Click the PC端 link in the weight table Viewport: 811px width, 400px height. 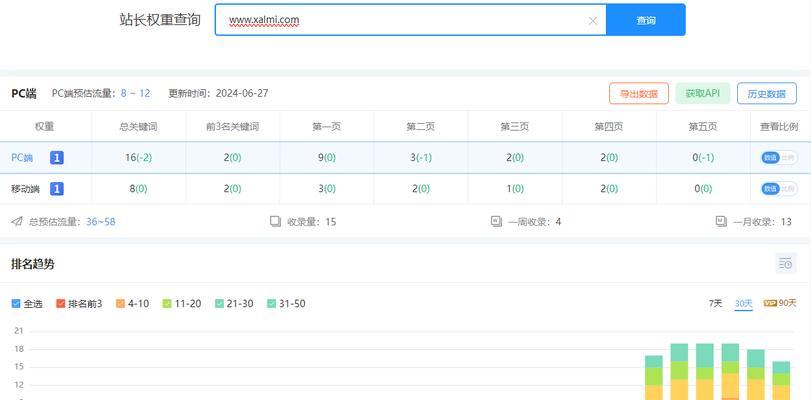click(22, 158)
